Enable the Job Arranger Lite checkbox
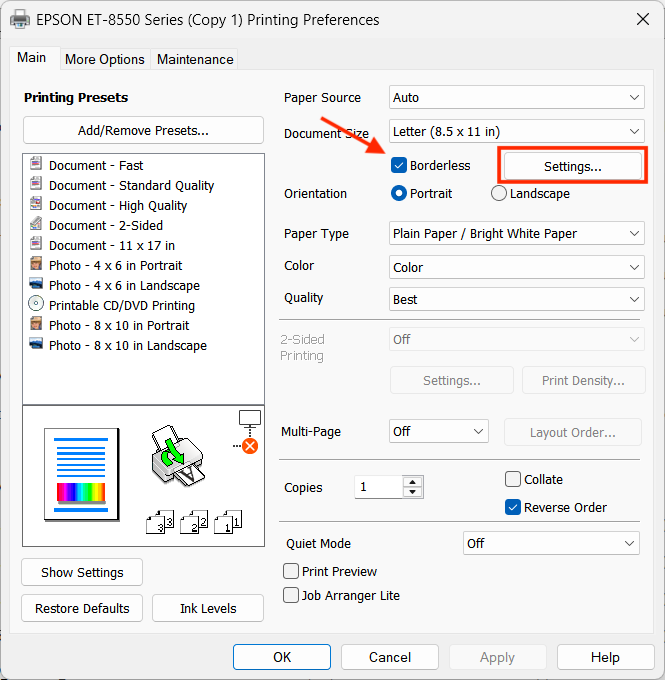 pyautogui.click(x=291, y=595)
